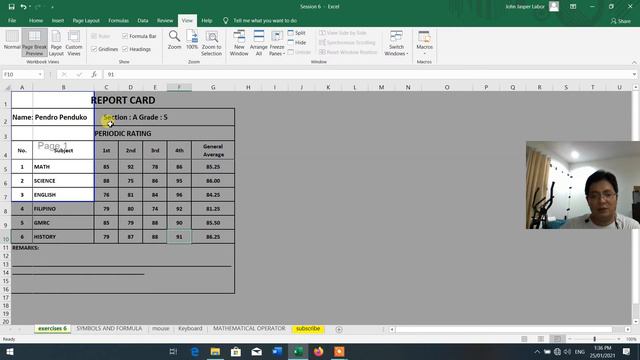Switch to MATHEMATICAL OPERATOR sheet
This screenshot has height=360, width=640.
(x=249, y=329)
